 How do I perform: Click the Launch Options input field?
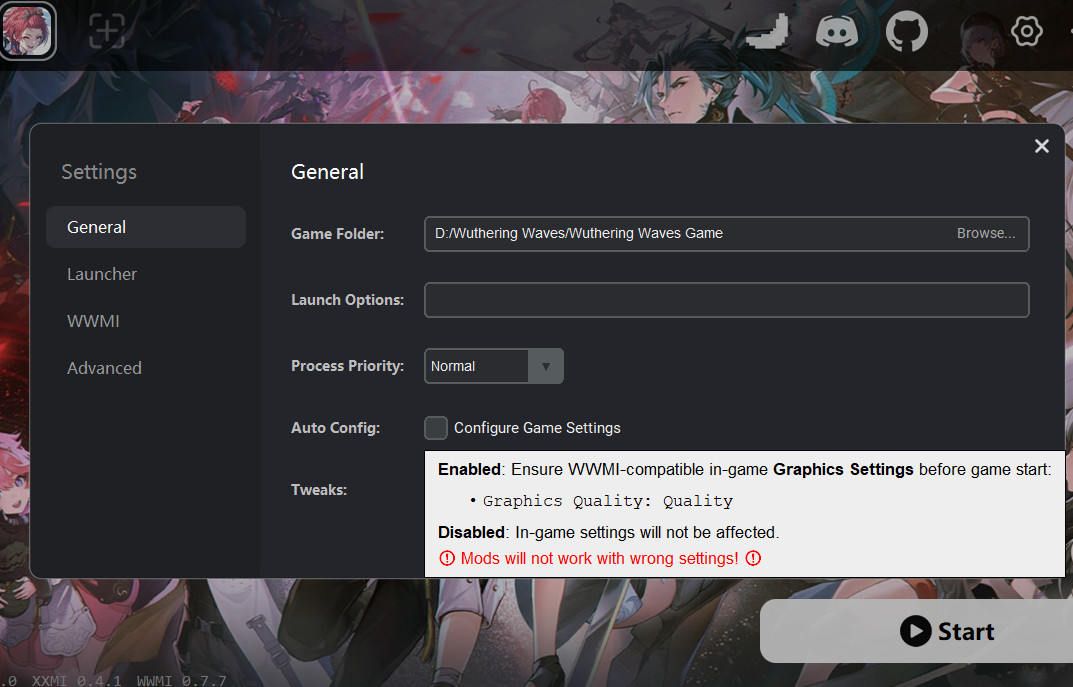tap(727, 299)
